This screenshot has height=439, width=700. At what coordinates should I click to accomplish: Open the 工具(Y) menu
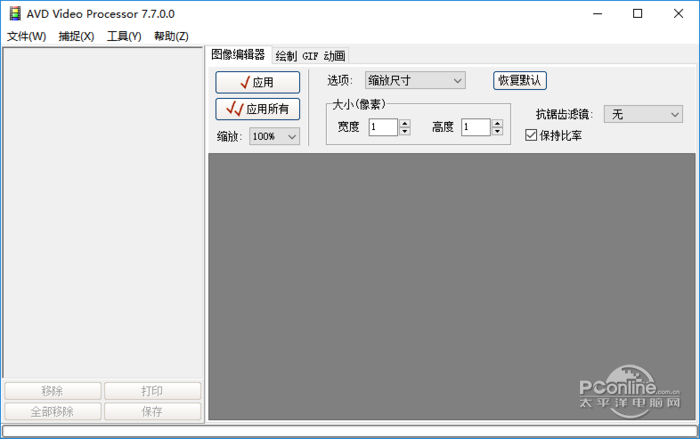pyautogui.click(x=124, y=36)
